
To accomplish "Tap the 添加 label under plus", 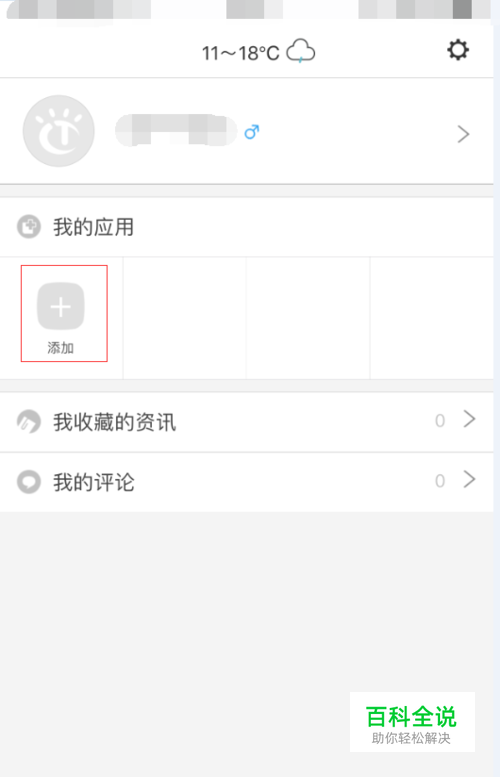I will (60, 348).
